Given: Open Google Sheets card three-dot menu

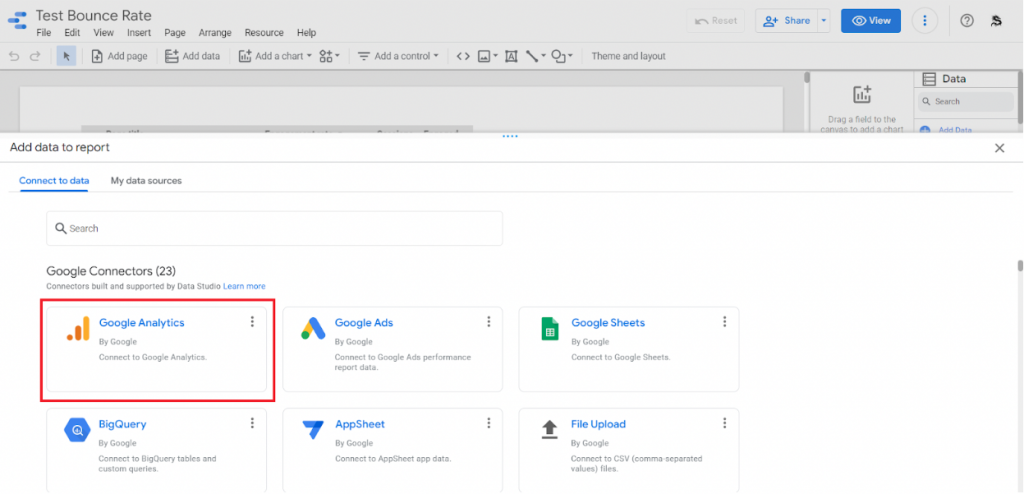Looking at the screenshot, I should point(724,321).
